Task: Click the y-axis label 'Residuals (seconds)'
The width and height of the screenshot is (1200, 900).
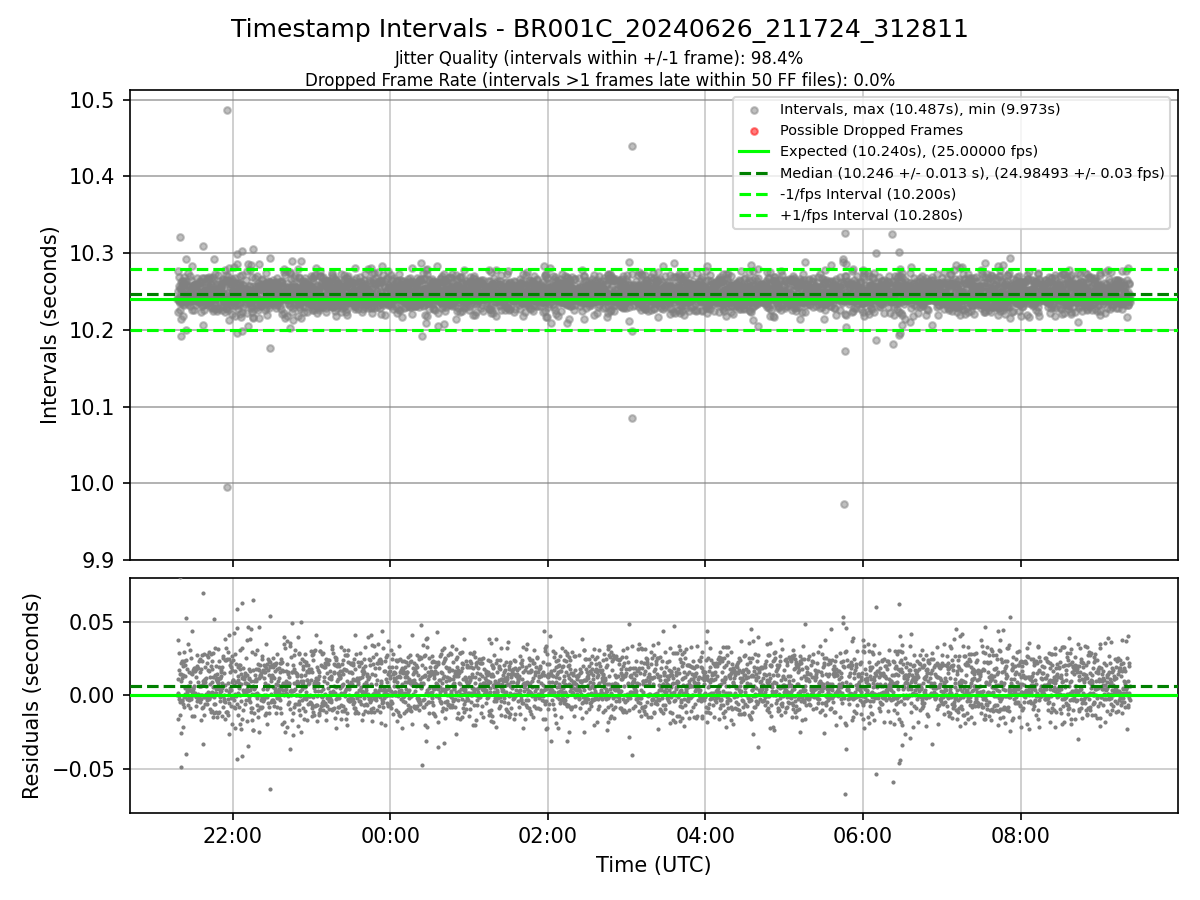Action: 31,696
